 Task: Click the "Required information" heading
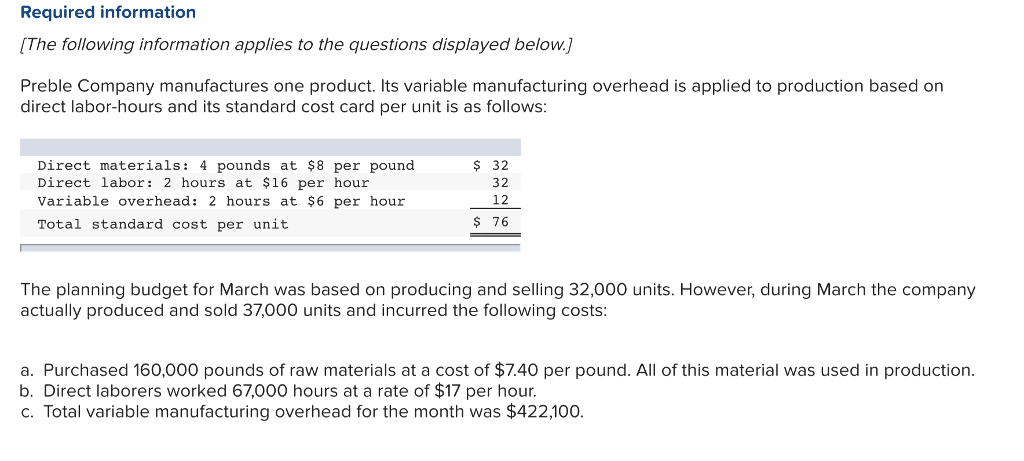[108, 13]
